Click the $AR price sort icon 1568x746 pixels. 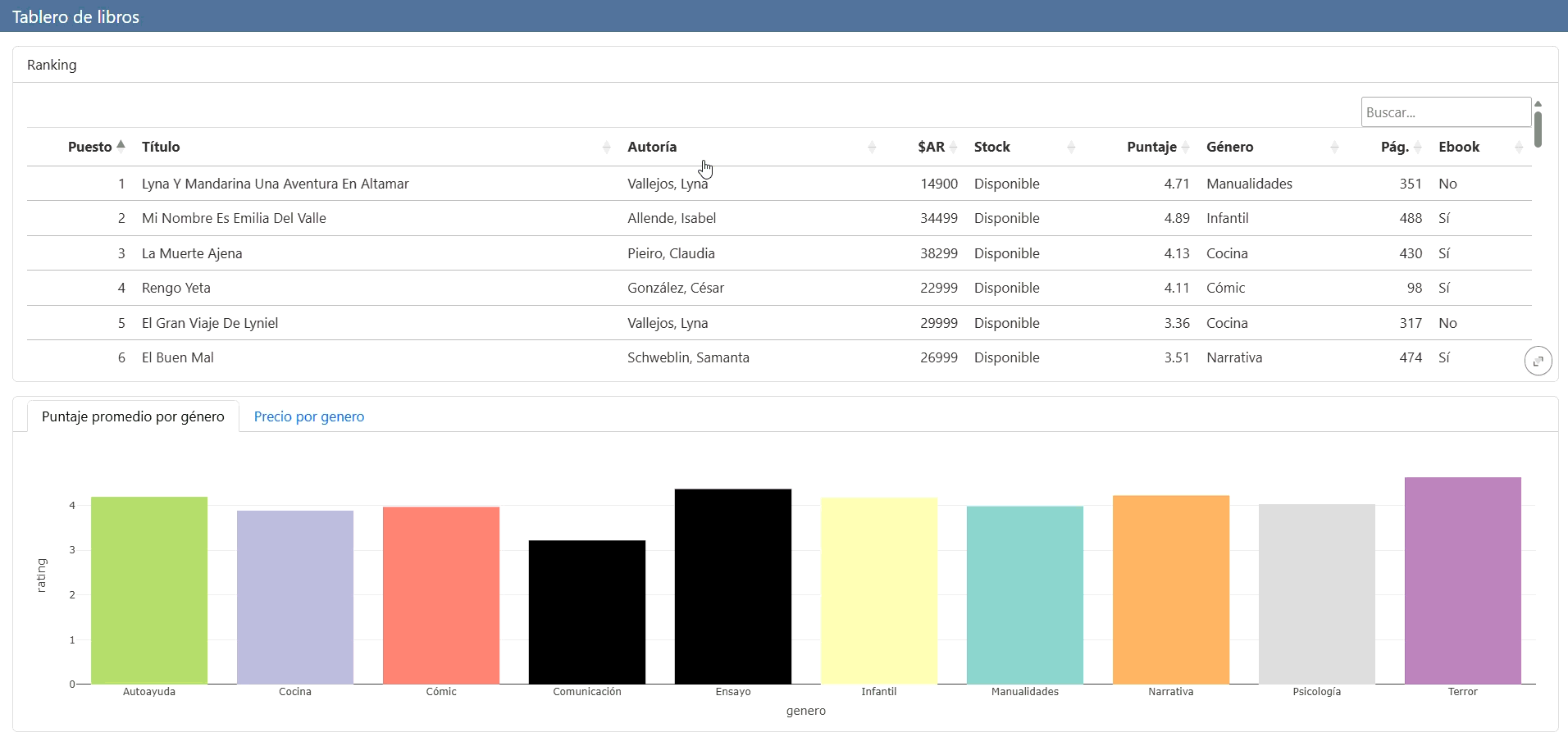click(953, 147)
